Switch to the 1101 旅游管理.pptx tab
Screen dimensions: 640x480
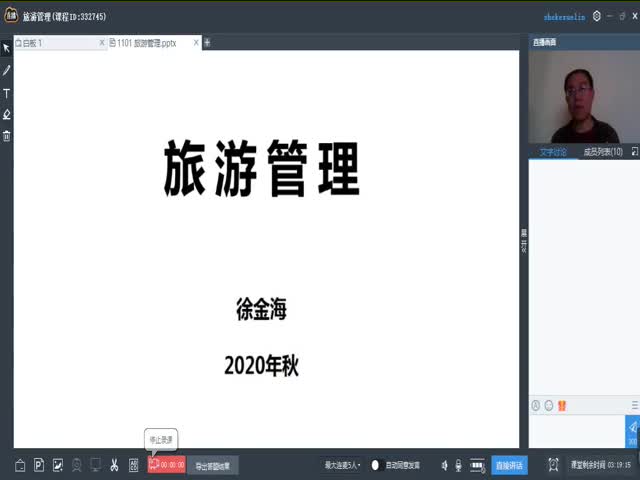coord(147,43)
